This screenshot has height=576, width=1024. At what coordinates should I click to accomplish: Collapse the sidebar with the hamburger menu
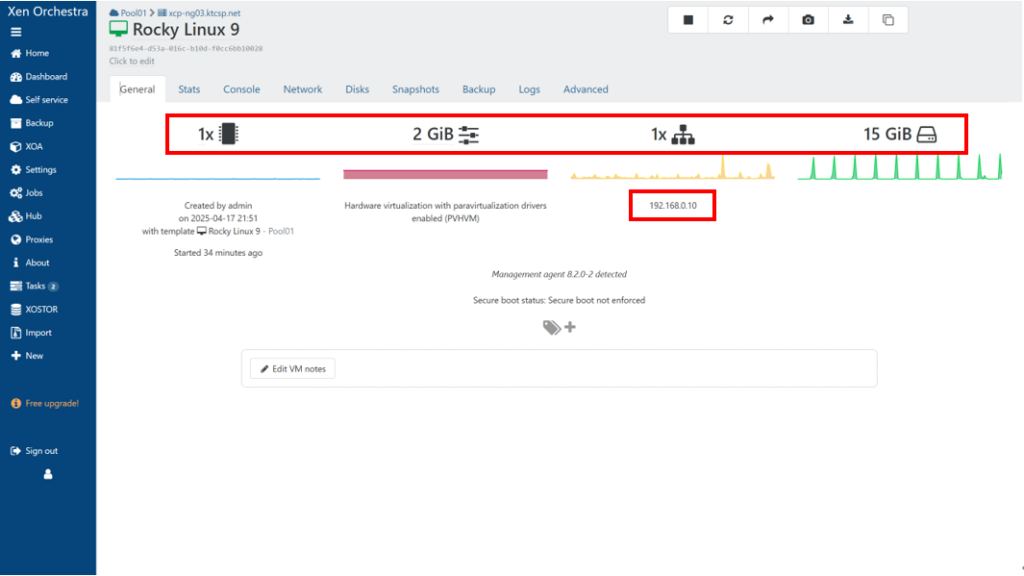click(16, 32)
